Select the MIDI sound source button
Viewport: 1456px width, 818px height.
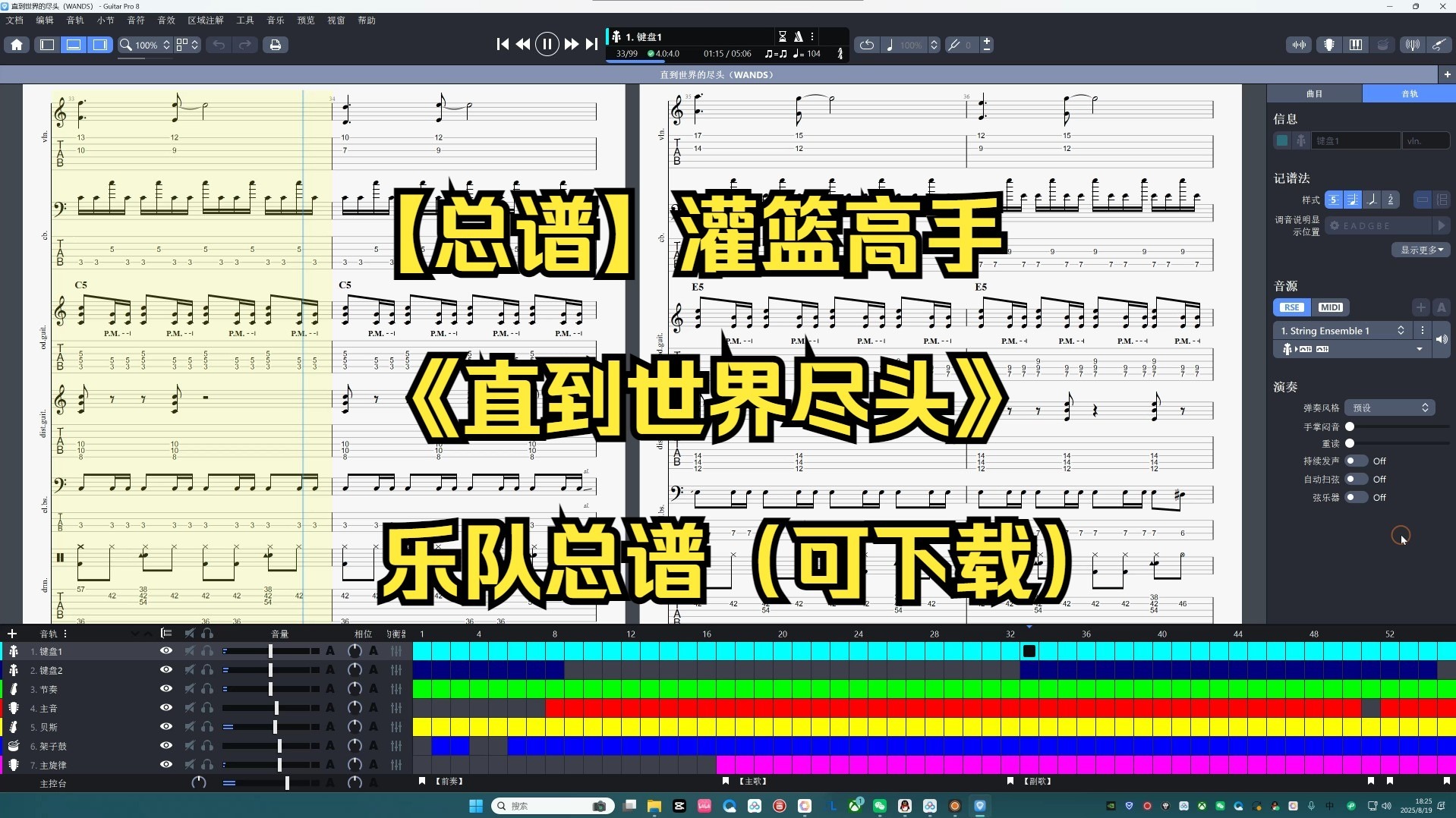(x=1330, y=307)
